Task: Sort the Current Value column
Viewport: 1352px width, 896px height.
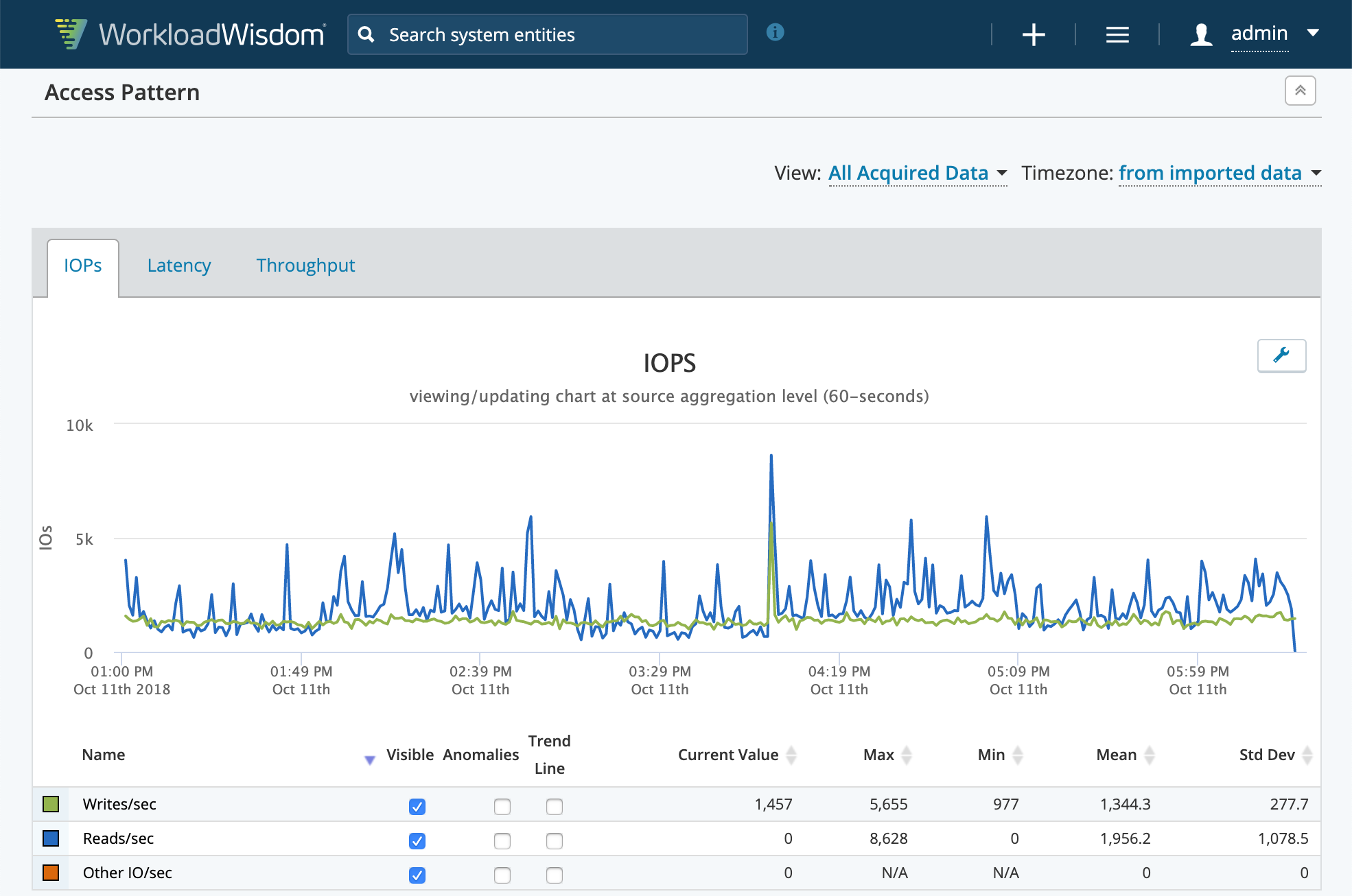Action: (791, 755)
